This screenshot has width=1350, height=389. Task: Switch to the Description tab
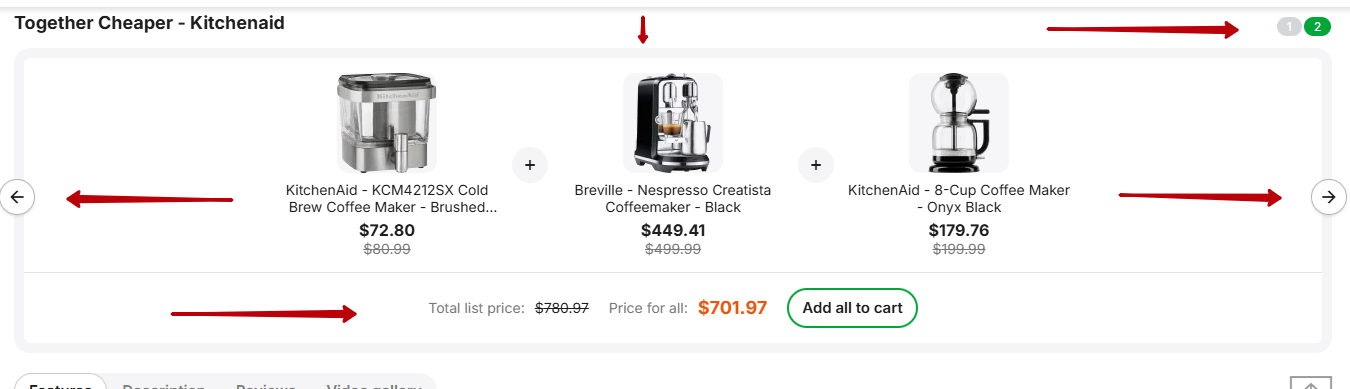point(164,384)
